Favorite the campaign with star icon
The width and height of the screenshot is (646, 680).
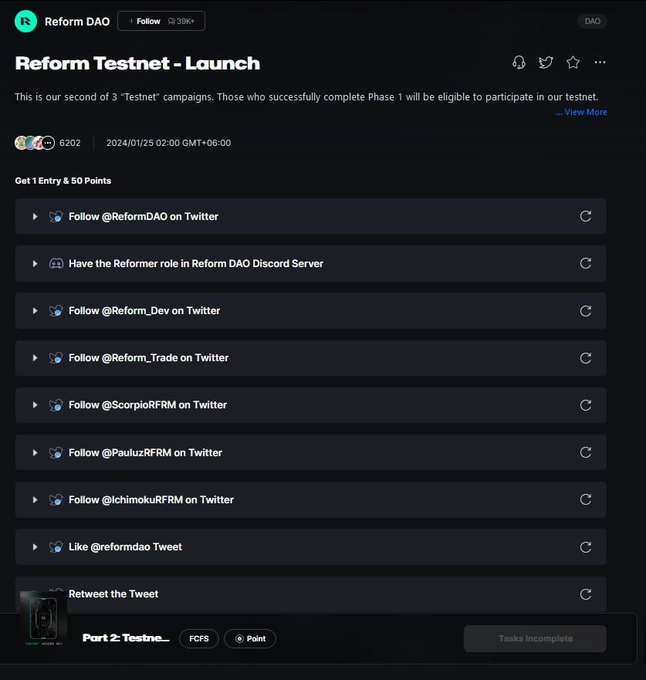point(573,62)
